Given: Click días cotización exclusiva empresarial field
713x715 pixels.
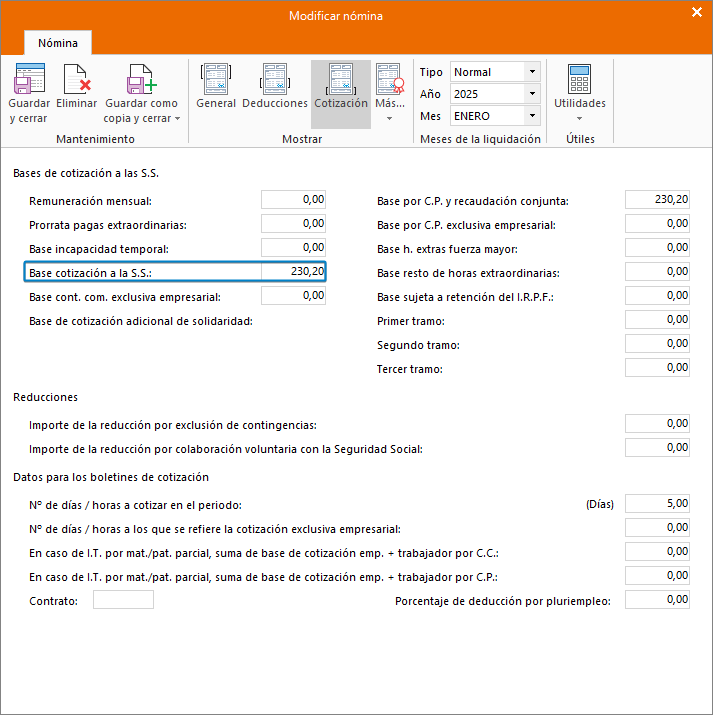Looking at the screenshot, I should coord(657,528).
